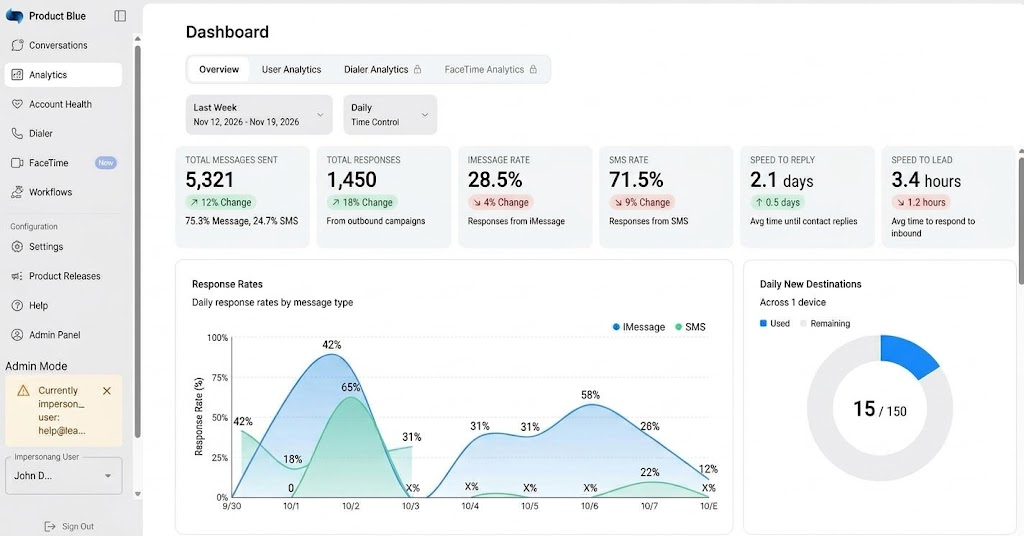This screenshot has width=1024, height=536.
Task: Open the Workflows section
Action: point(63,192)
